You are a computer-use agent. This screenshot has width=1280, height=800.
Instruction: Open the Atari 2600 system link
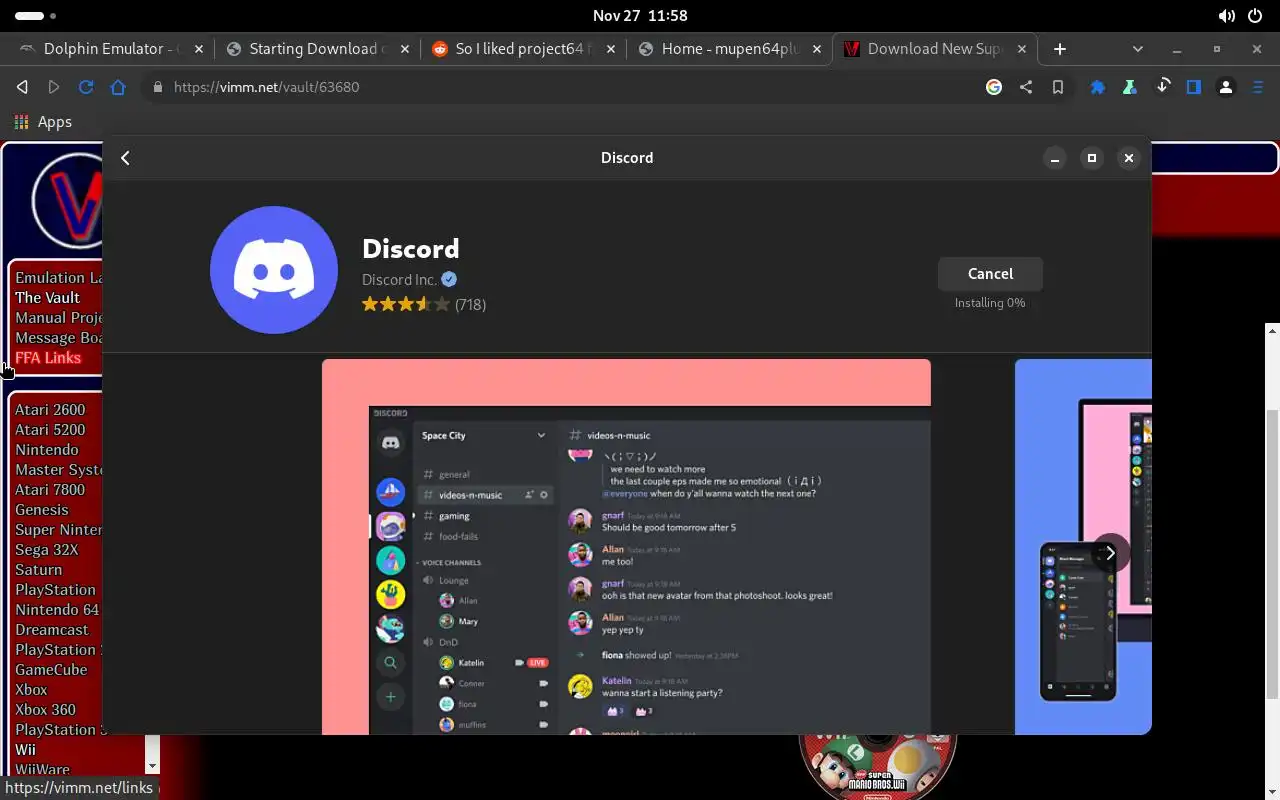(x=50, y=410)
